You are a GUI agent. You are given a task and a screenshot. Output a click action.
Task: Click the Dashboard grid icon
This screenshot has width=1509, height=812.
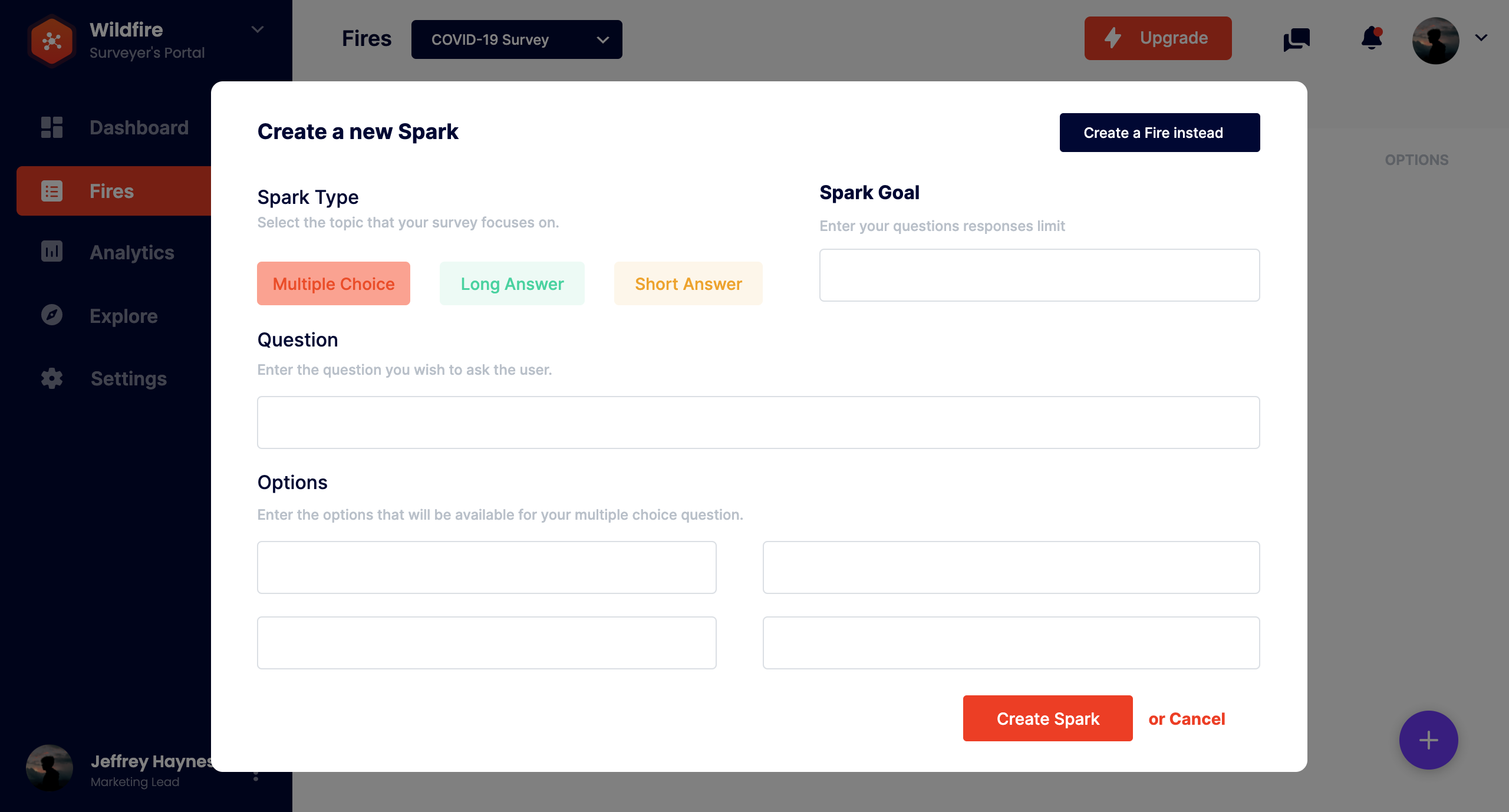[x=52, y=127]
